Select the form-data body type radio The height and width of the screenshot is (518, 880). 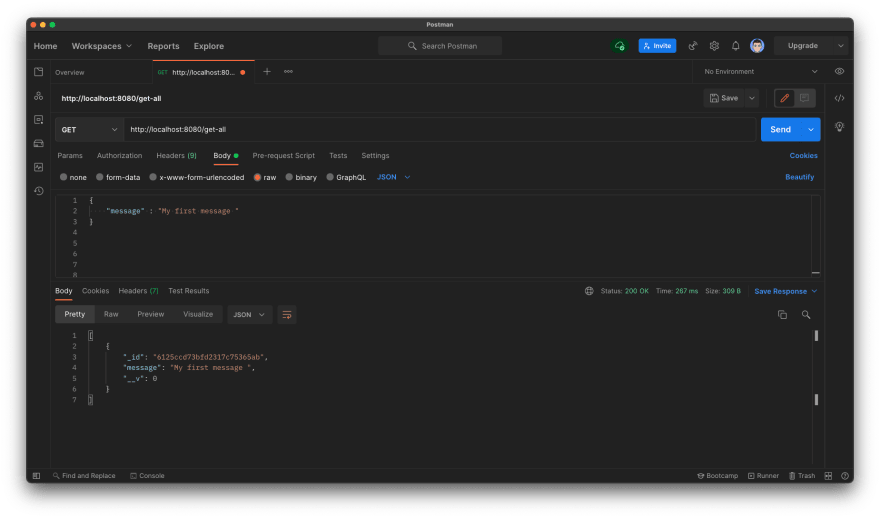coord(99,177)
